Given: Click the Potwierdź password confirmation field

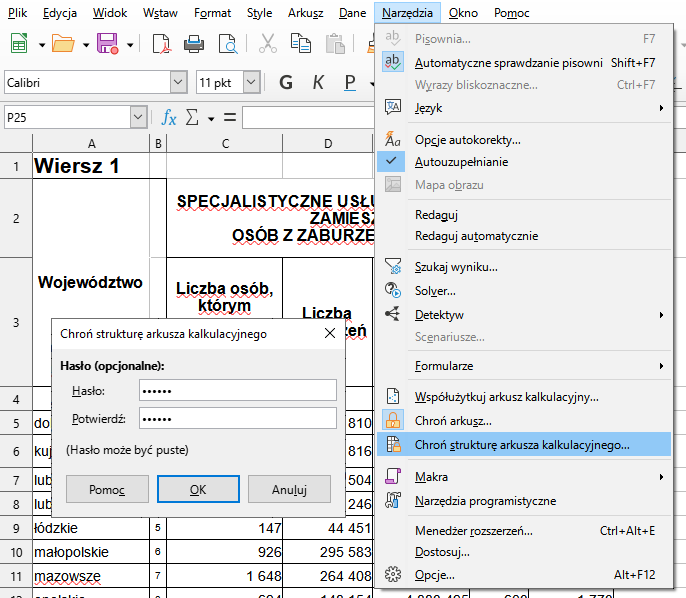Looking at the screenshot, I should tap(237, 418).
